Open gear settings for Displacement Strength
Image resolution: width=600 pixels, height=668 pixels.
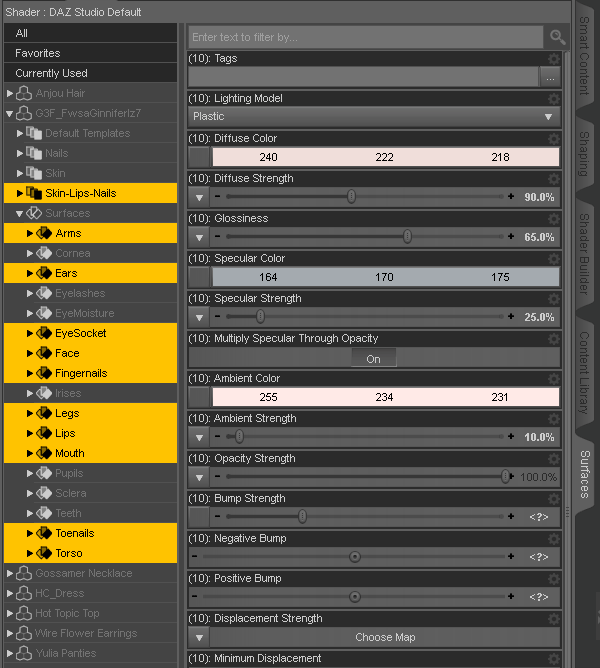tap(554, 619)
